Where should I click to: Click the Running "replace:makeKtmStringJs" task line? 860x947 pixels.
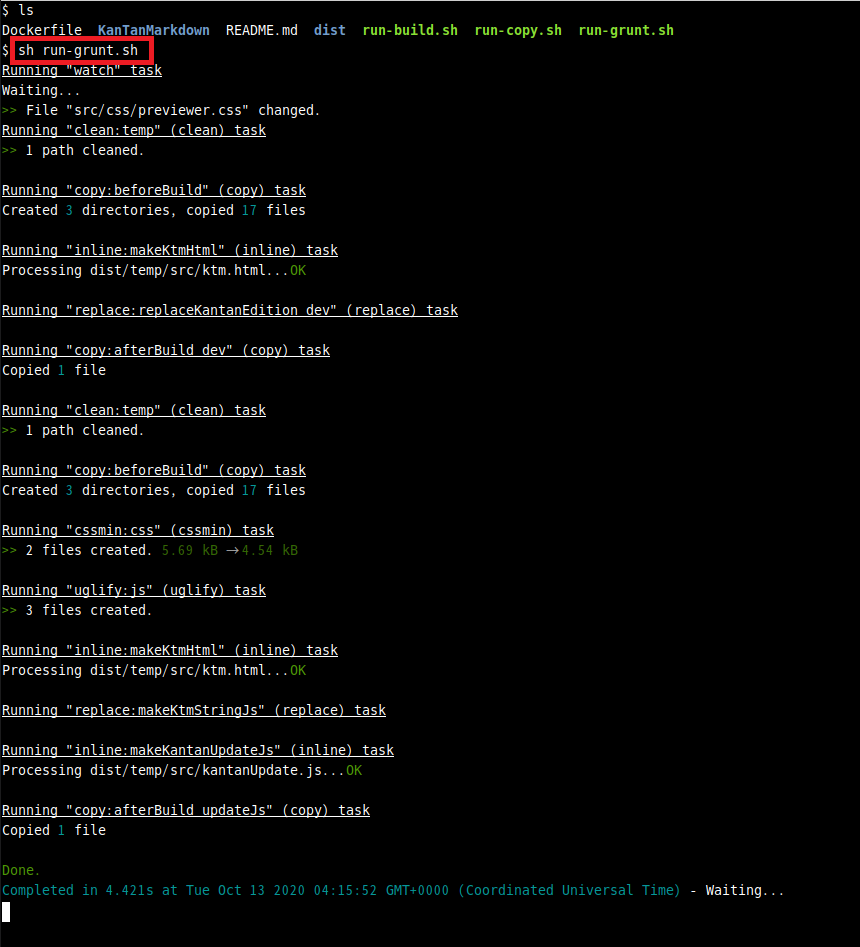[x=194, y=710]
